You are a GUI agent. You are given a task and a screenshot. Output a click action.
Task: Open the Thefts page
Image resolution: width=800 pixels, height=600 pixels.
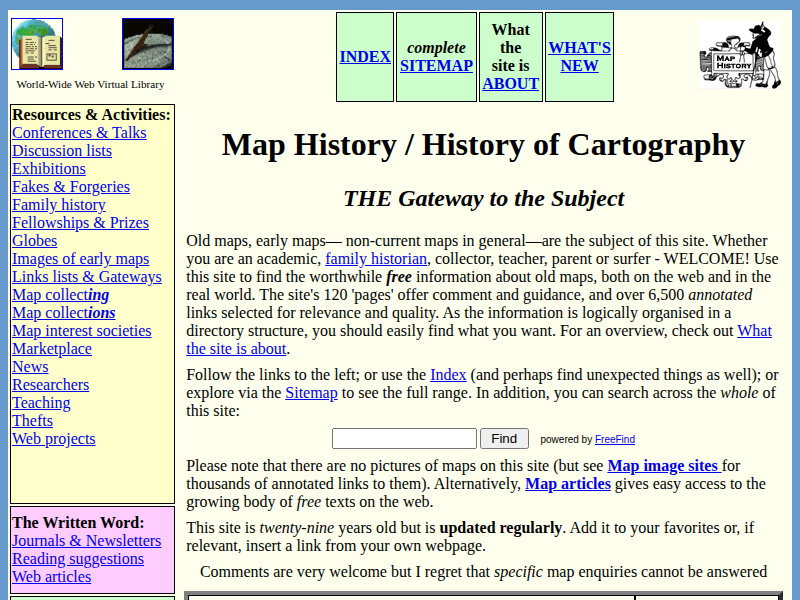(x=32, y=420)
